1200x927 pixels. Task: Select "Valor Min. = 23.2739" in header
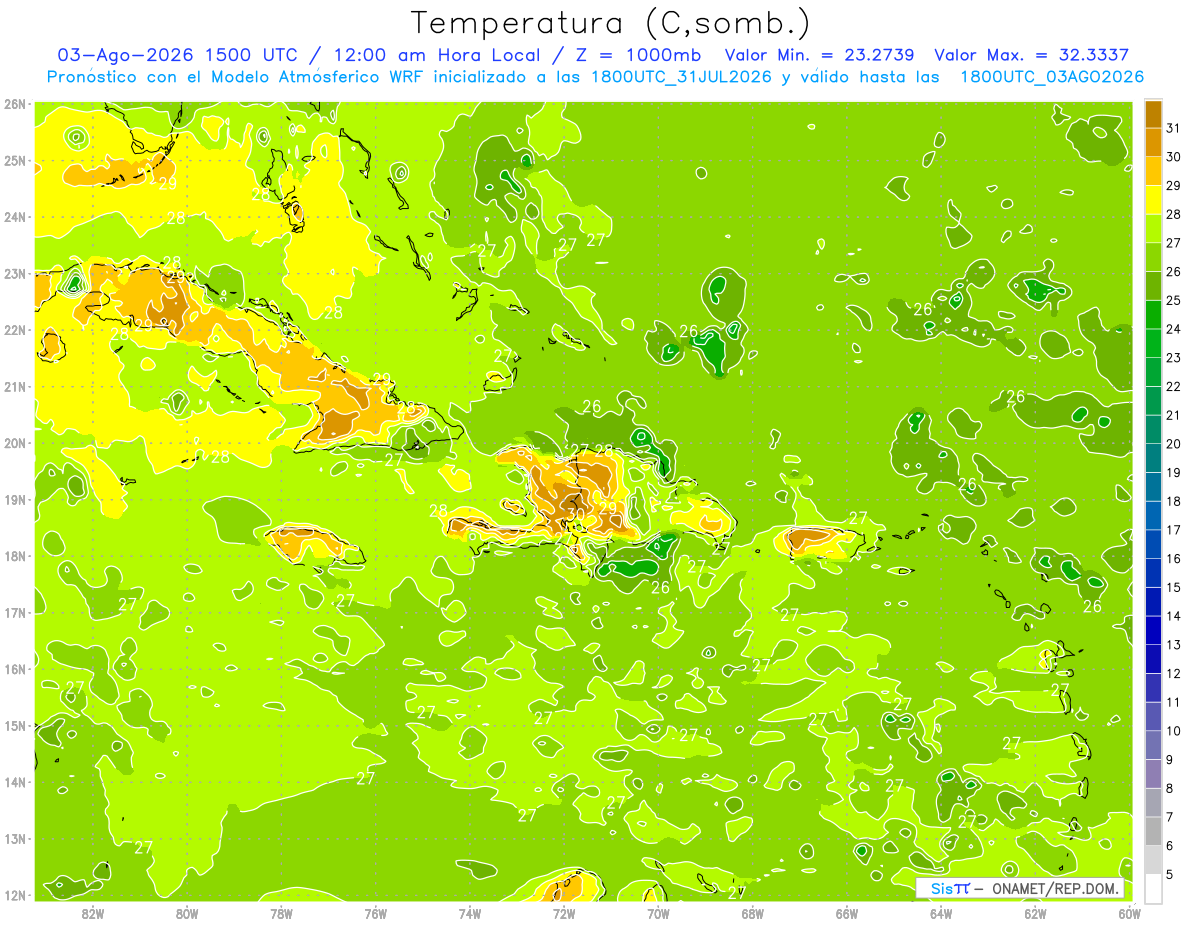(821, 55)
